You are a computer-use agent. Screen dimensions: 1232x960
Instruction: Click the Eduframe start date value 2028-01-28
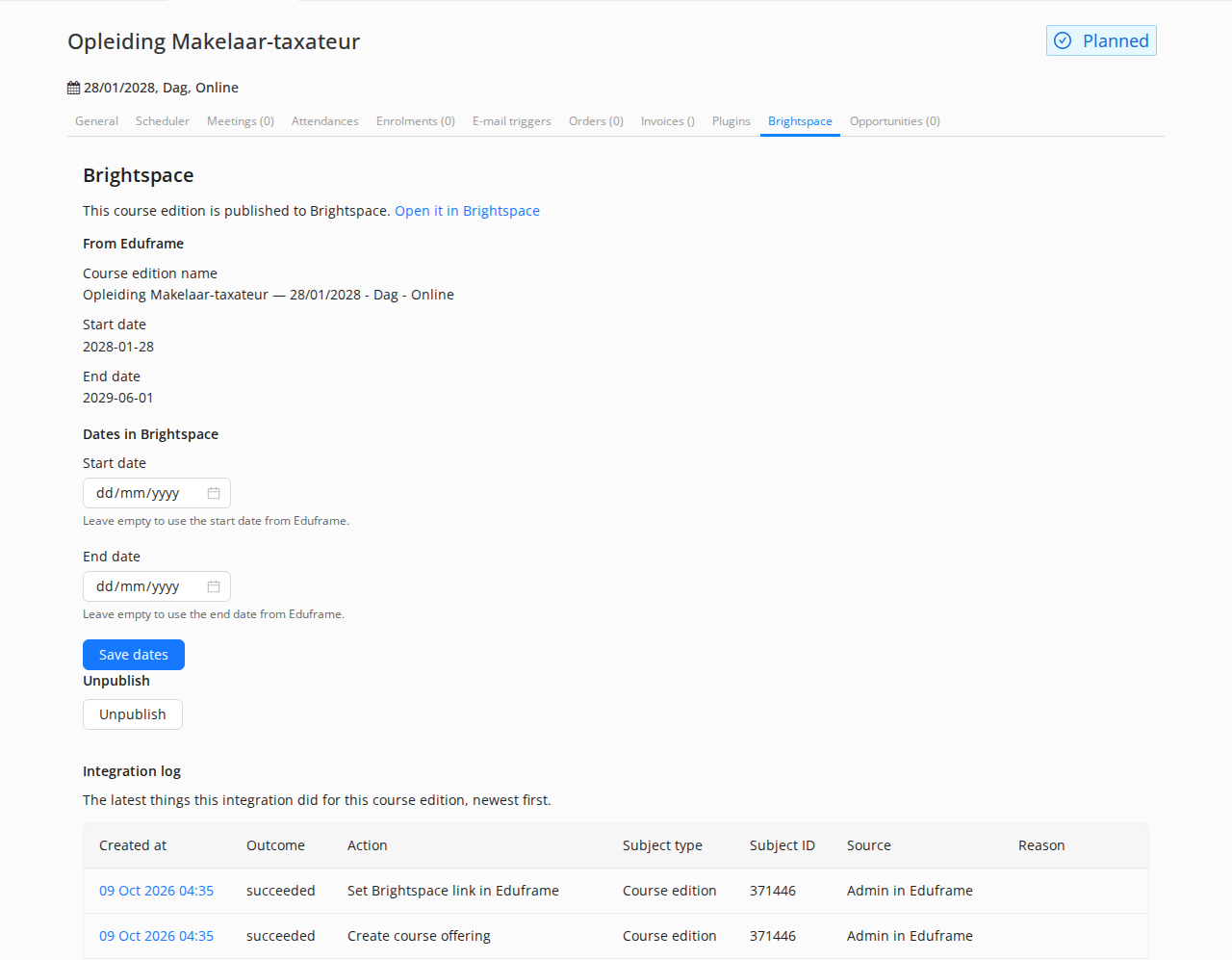pos(118,347)
